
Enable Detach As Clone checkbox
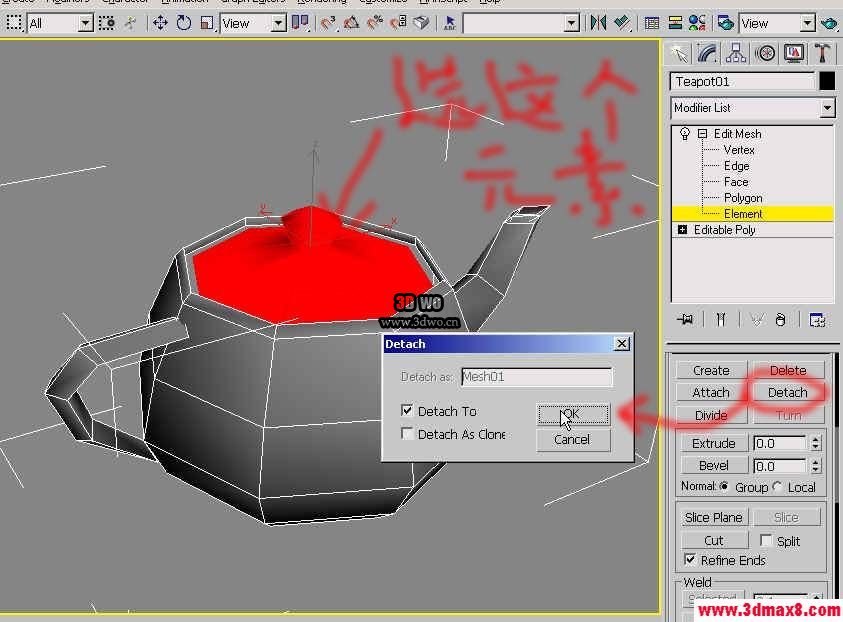click(x=407, y=433)
